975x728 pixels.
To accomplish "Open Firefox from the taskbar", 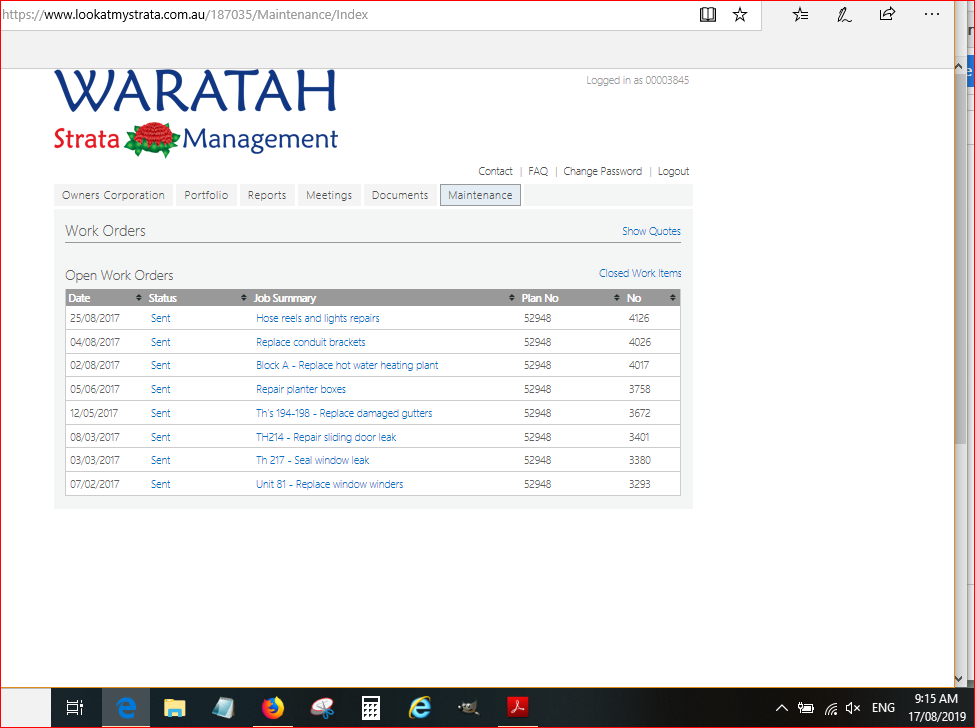I will coord(272,708).
